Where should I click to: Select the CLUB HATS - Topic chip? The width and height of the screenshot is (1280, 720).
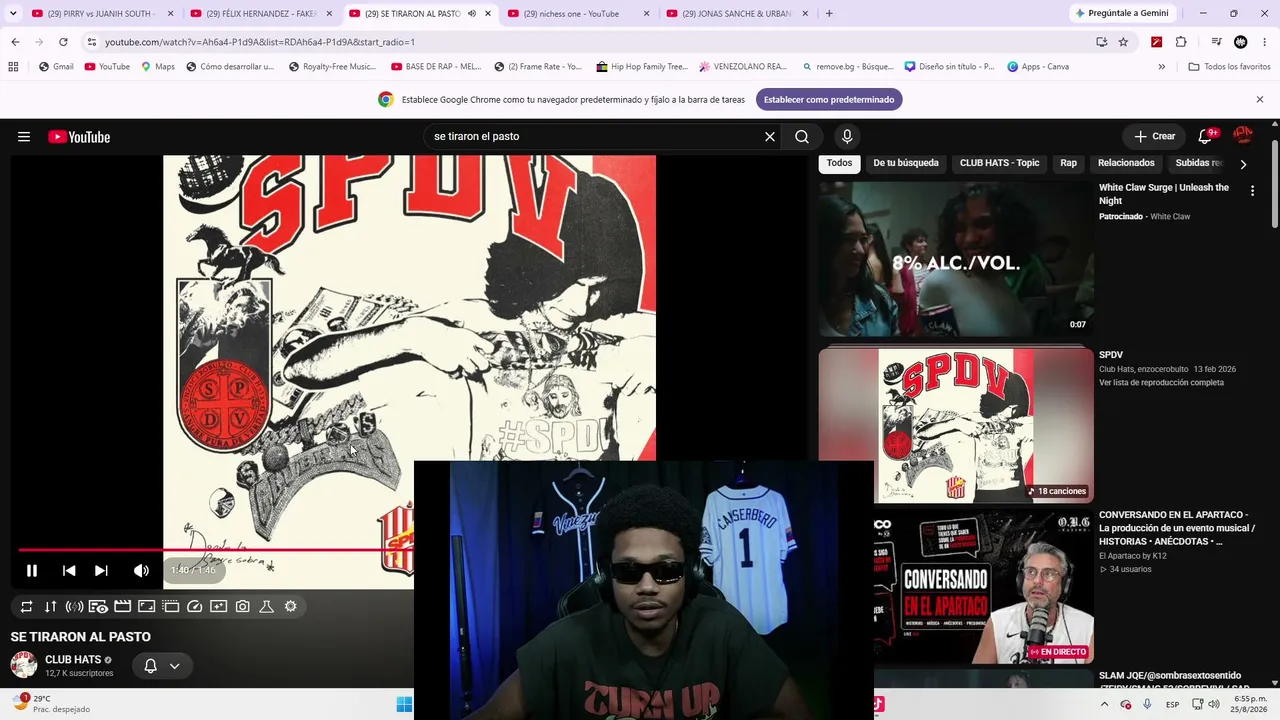tap(999, 163)
